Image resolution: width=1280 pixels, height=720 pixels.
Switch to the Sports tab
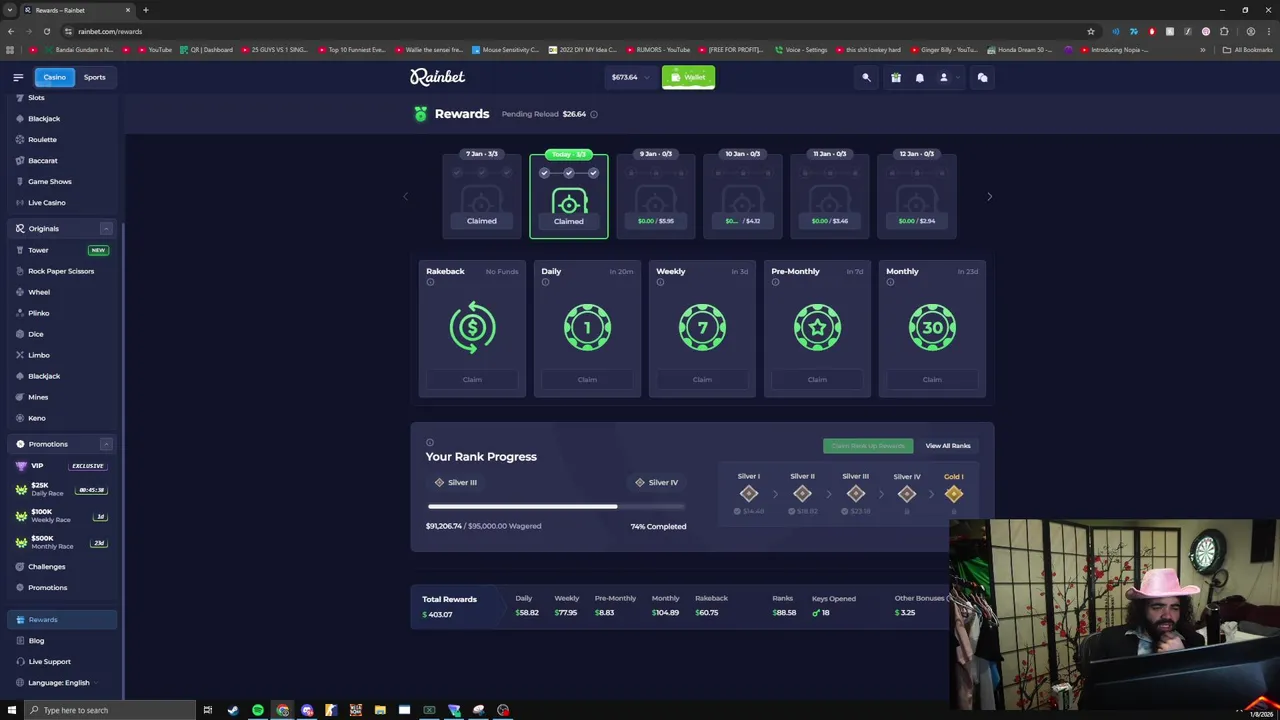pos(94,77)
